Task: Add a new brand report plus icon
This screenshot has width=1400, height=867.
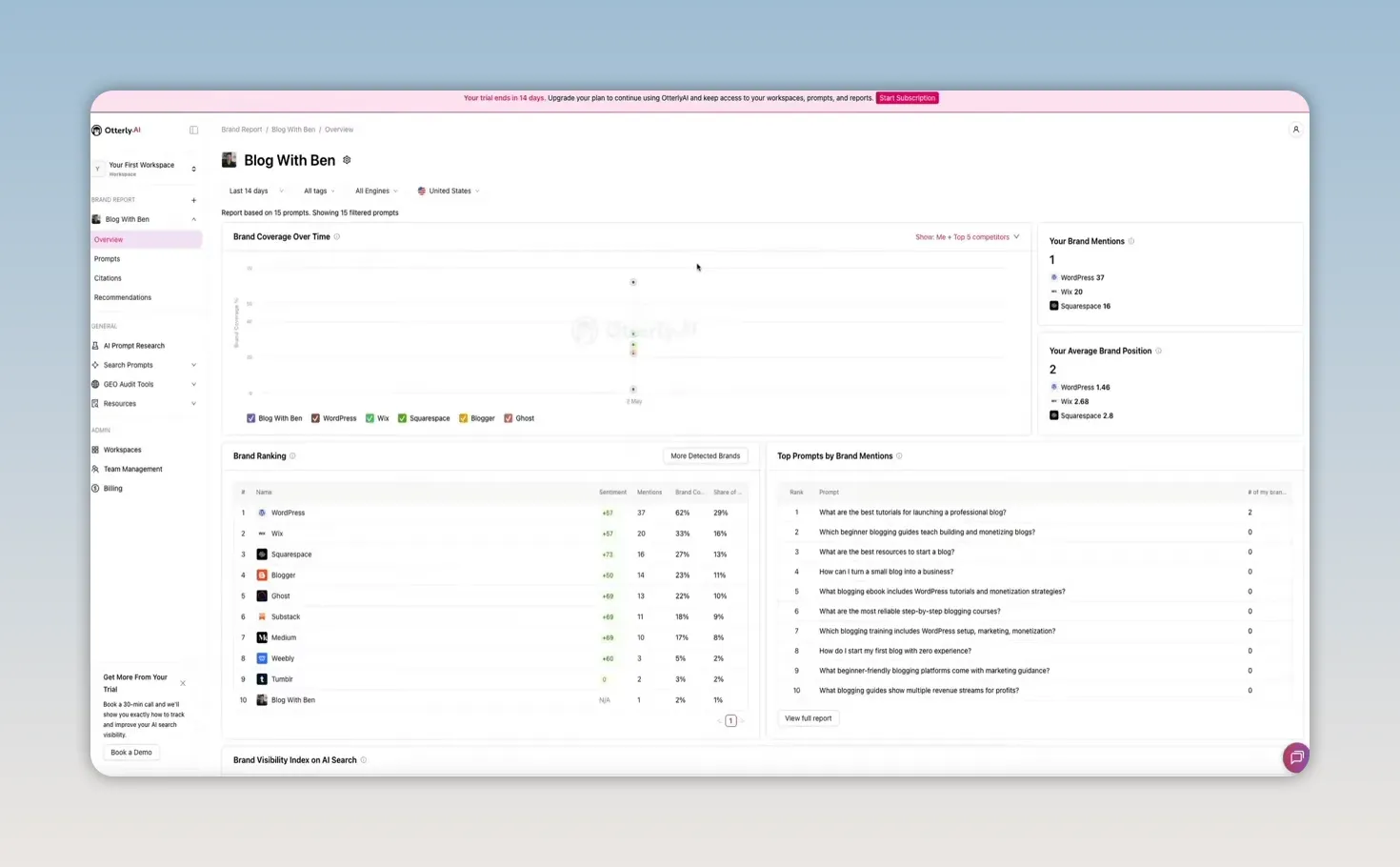Action: 193,200
